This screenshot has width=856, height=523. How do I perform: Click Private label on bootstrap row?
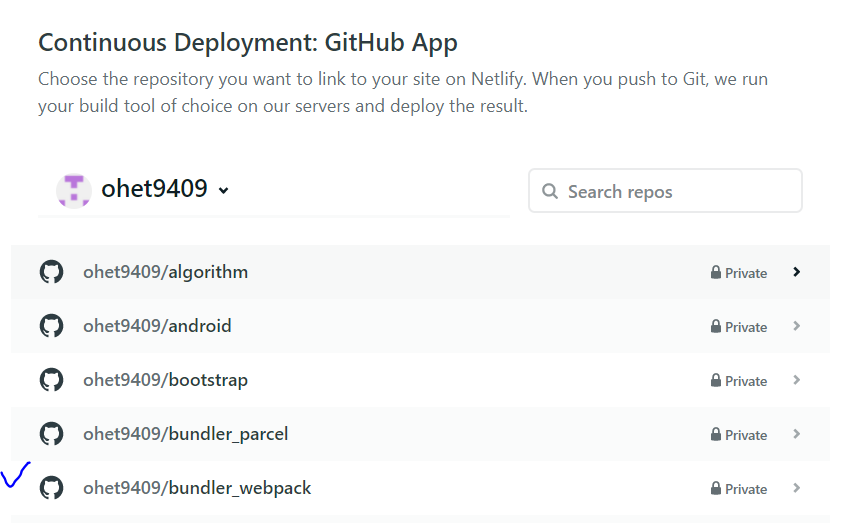pos(746,381)
